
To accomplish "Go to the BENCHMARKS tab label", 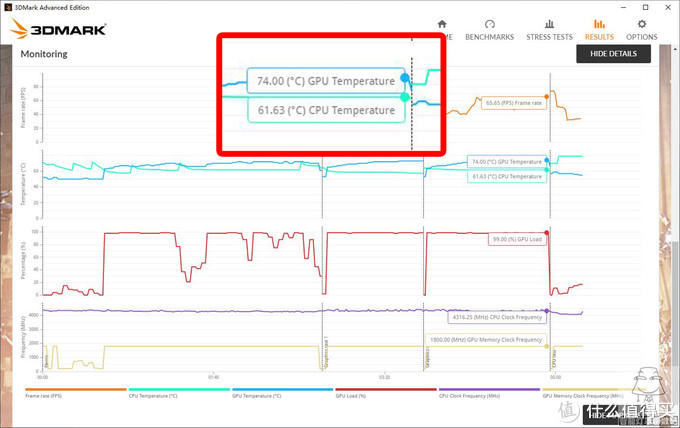I will [x=490, y=37].
